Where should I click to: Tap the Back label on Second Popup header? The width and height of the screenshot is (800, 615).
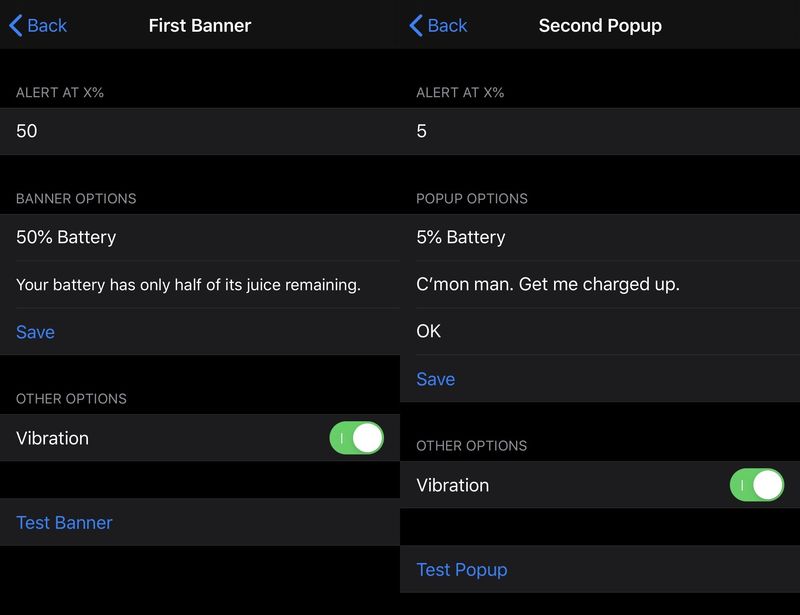coord(447,26)
